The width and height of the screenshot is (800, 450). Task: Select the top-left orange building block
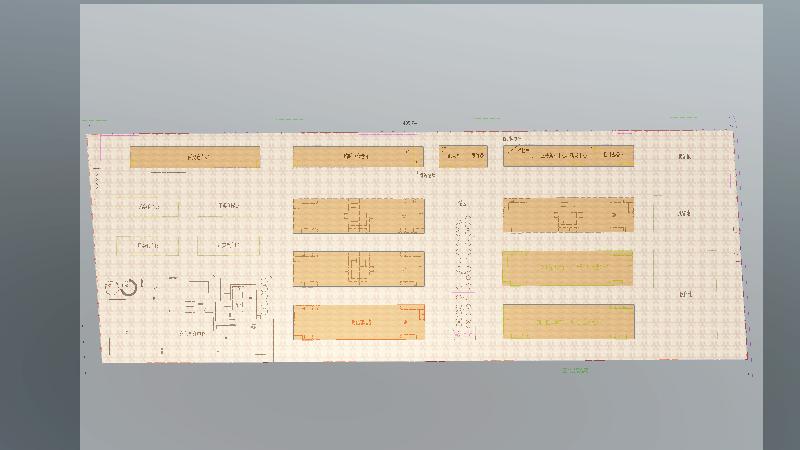click(x=195, y=157)
